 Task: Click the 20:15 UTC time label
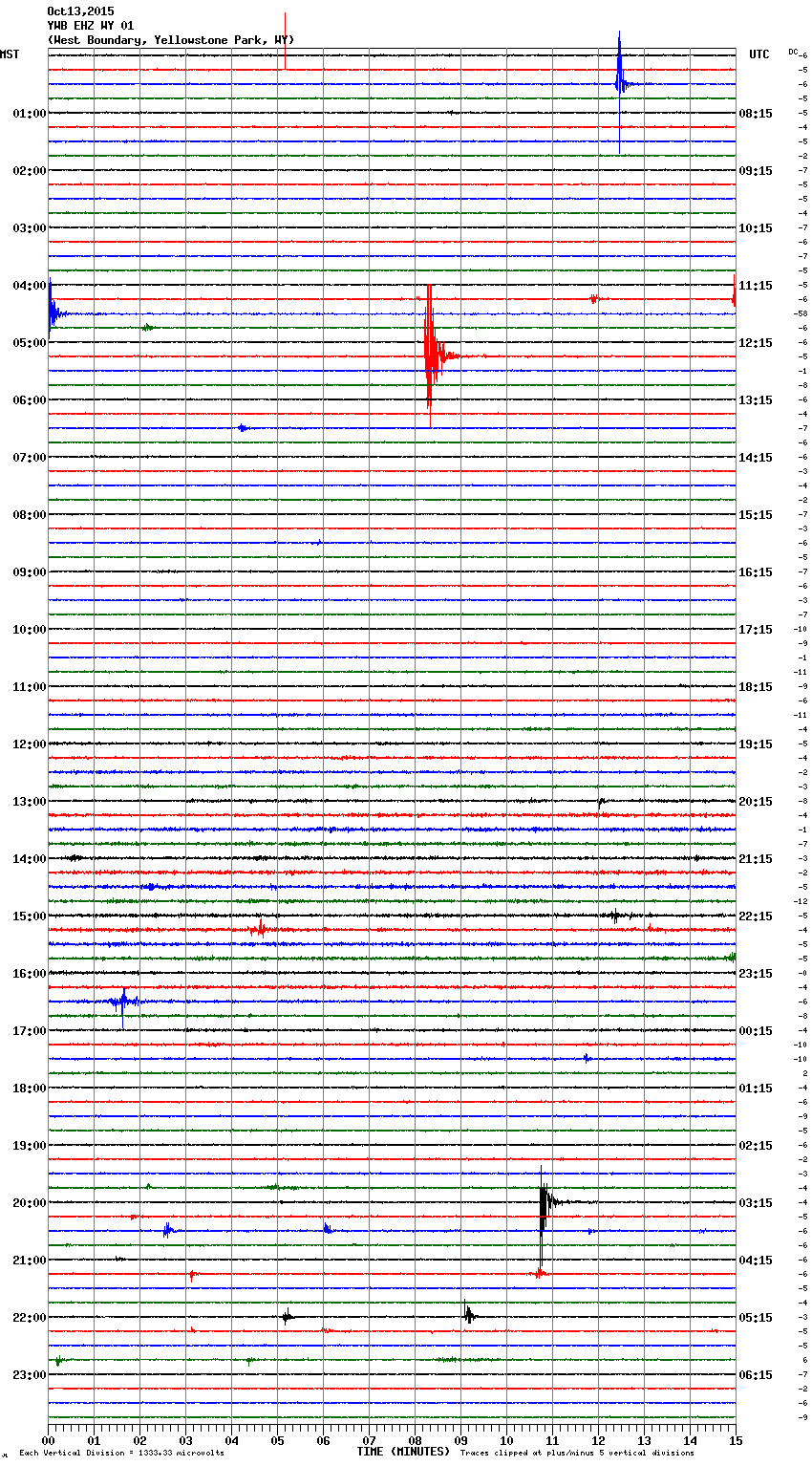coord(756,802)
